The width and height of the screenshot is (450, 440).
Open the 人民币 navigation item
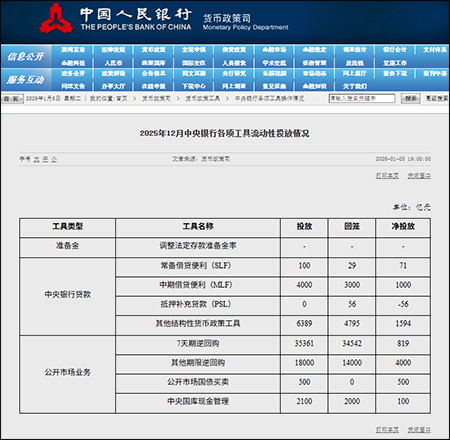113,63
